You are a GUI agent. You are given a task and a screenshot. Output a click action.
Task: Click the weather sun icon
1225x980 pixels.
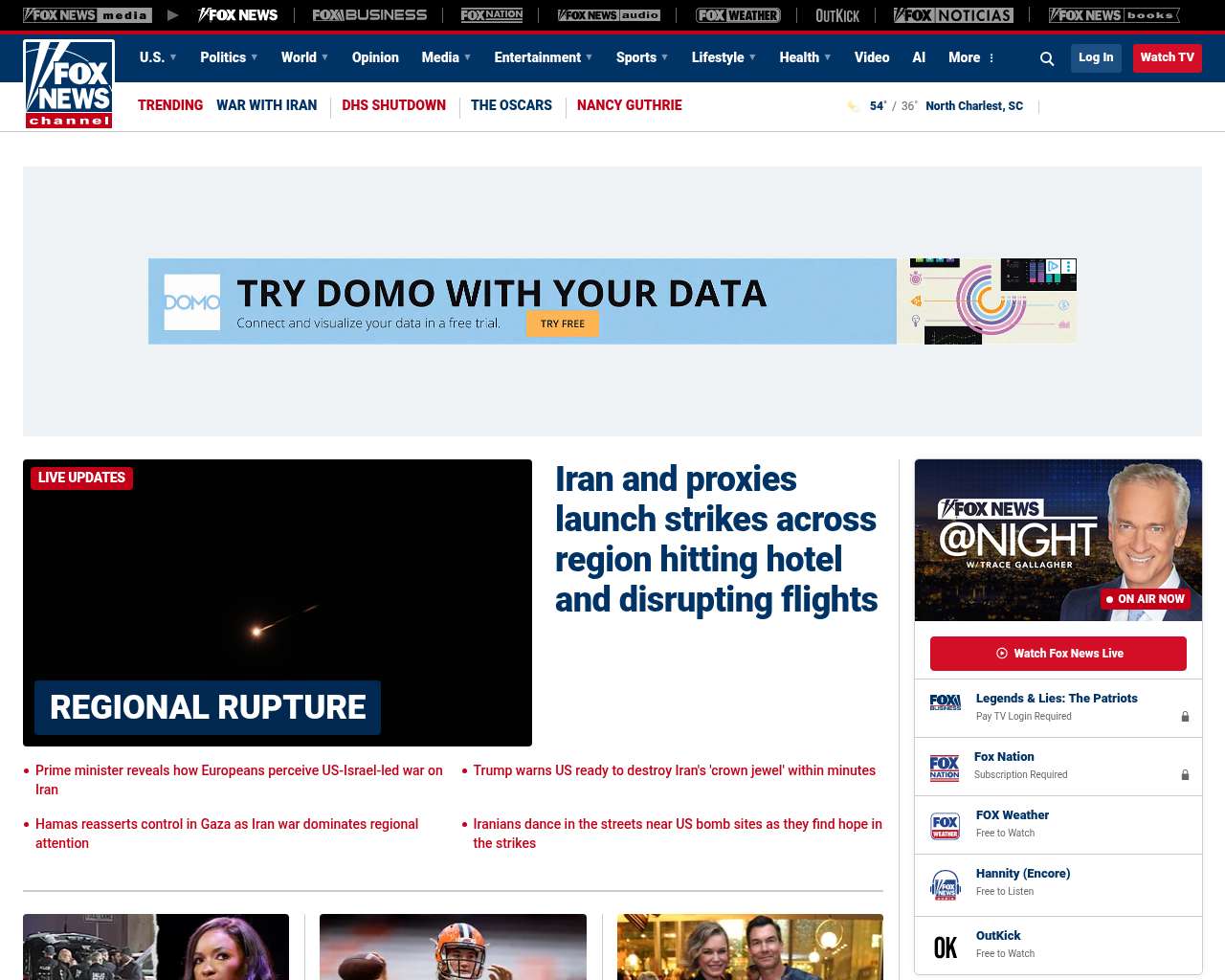853,106
